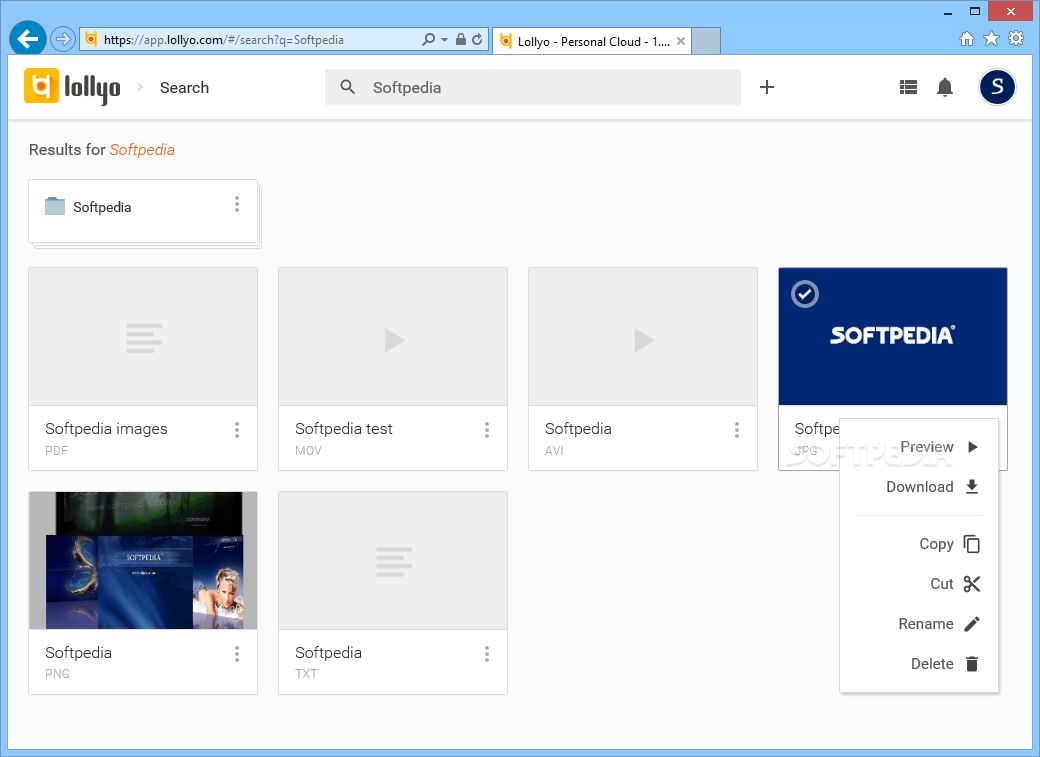Click the browser home icon

pos(967,38)
